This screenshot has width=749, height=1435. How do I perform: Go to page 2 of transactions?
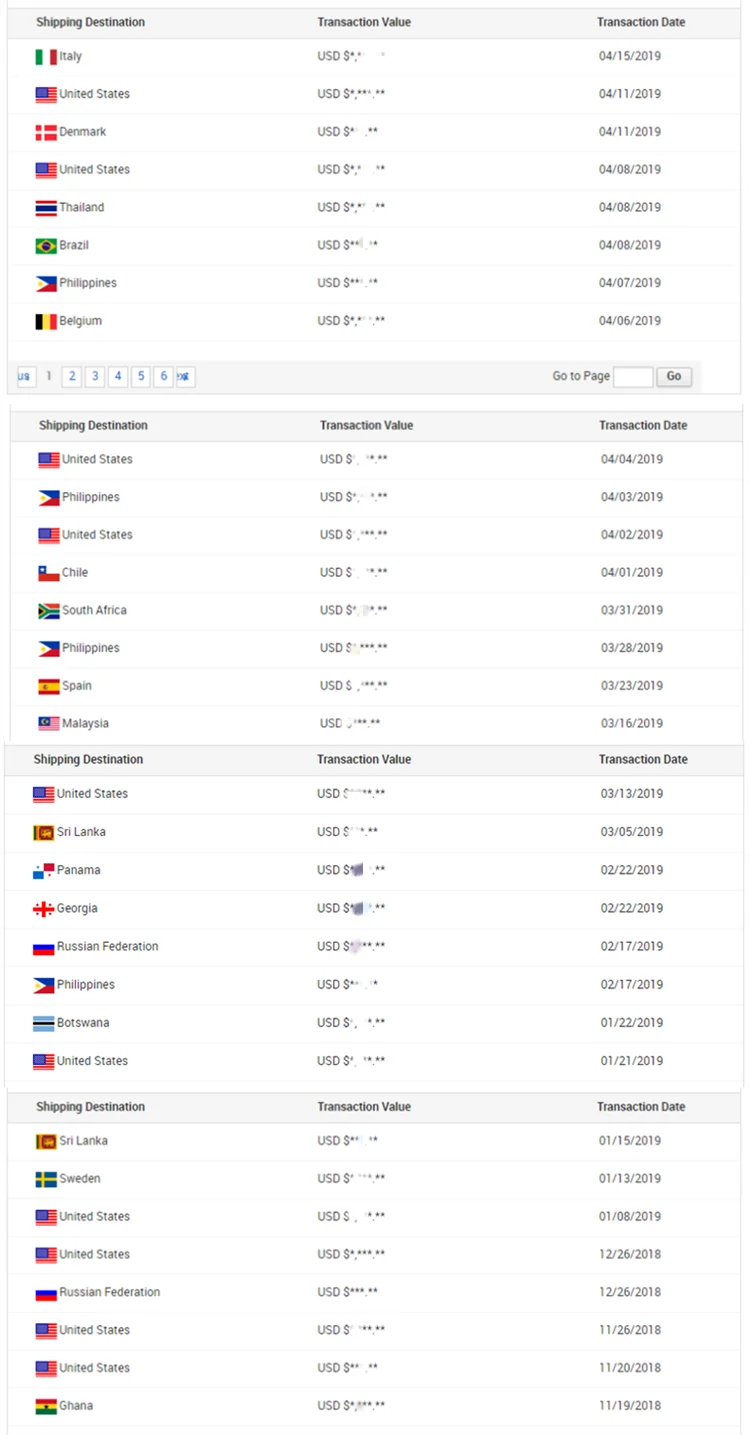point(71,377)
